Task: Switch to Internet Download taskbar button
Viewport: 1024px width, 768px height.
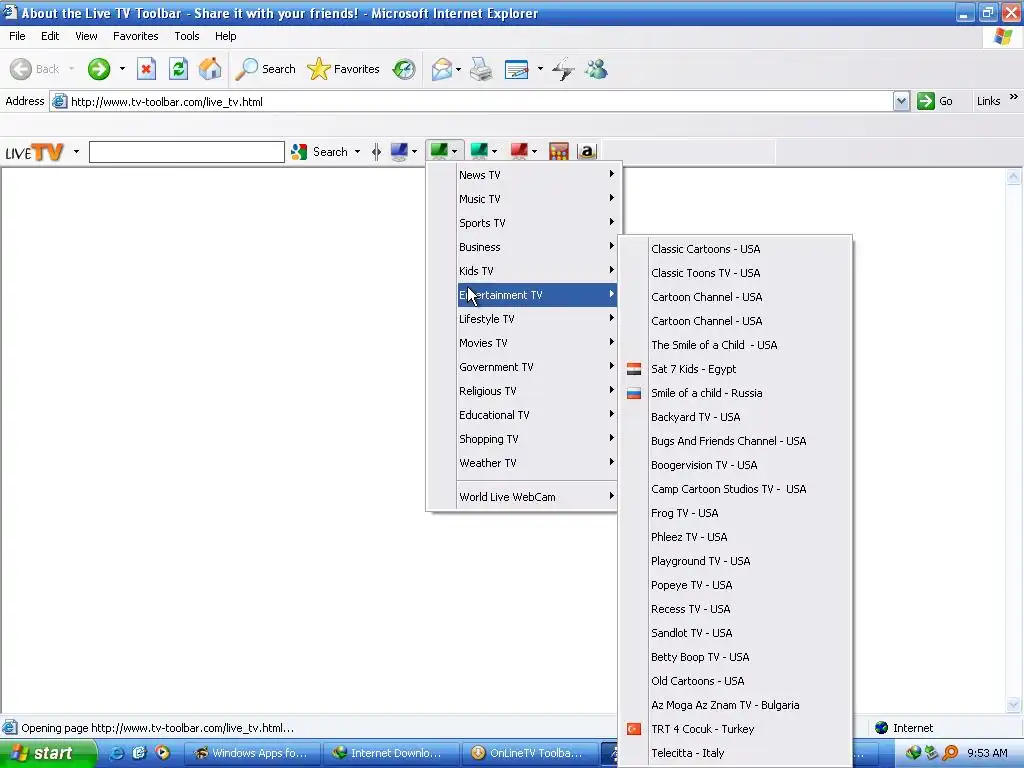Action: 390,753
